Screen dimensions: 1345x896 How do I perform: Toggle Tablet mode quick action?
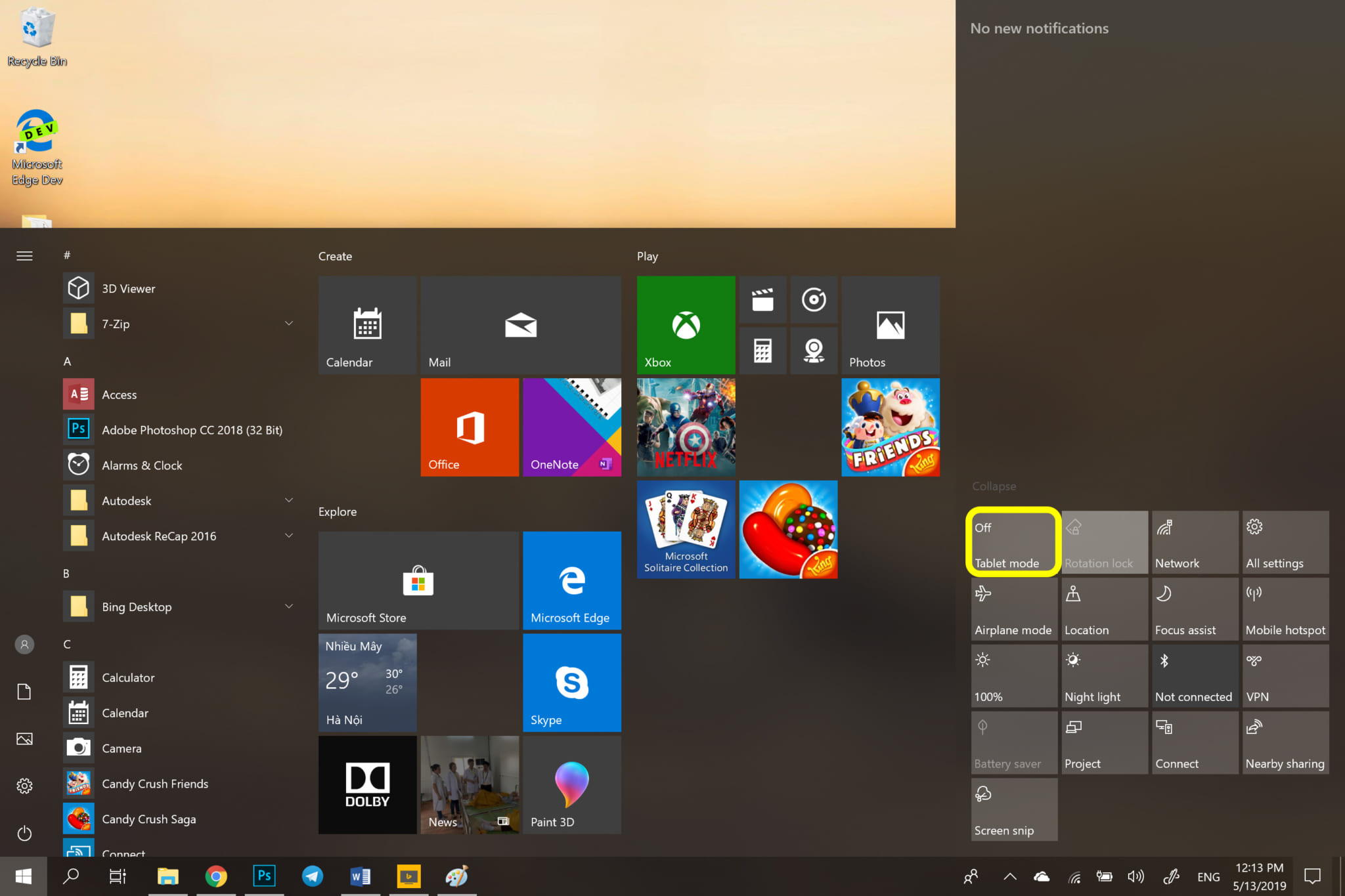coord(1013,542)
